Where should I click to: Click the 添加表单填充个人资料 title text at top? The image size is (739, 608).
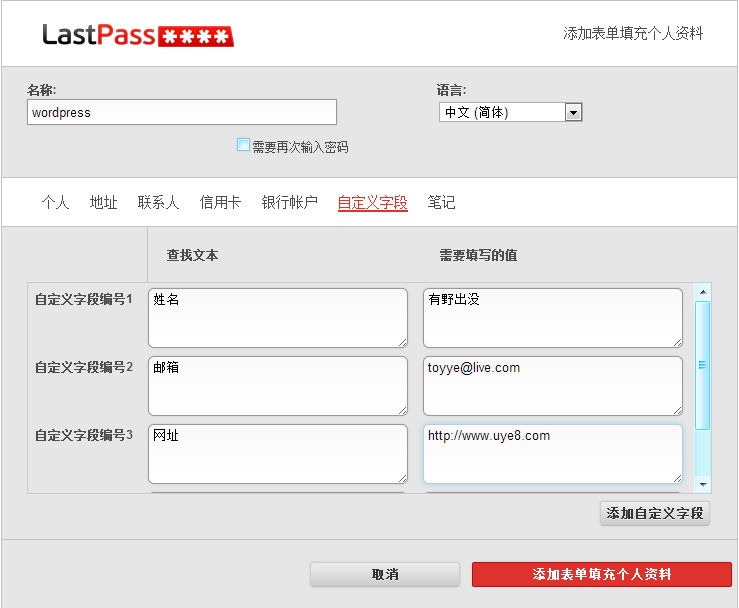tap(632, 33)
